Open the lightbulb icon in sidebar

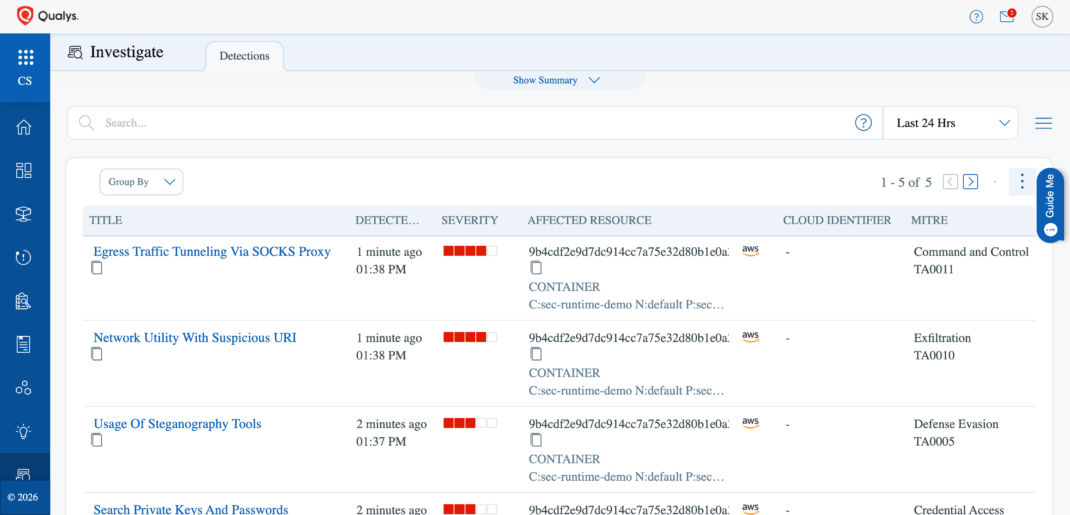tap(24, 432)
